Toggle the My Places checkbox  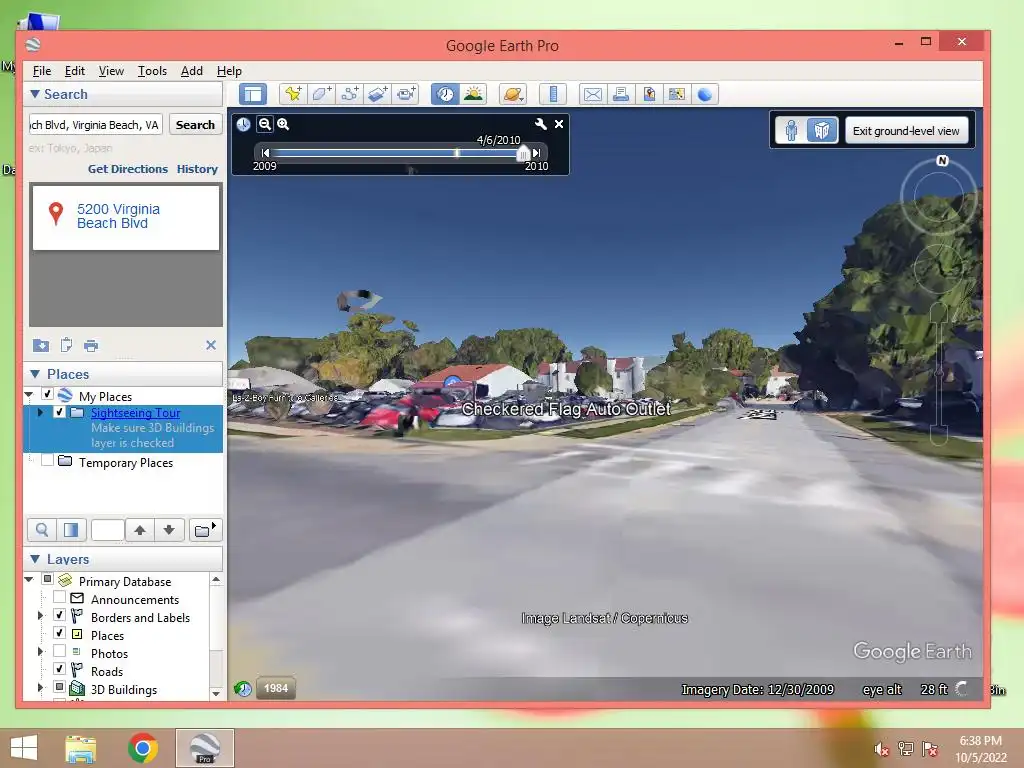point(47,394)
